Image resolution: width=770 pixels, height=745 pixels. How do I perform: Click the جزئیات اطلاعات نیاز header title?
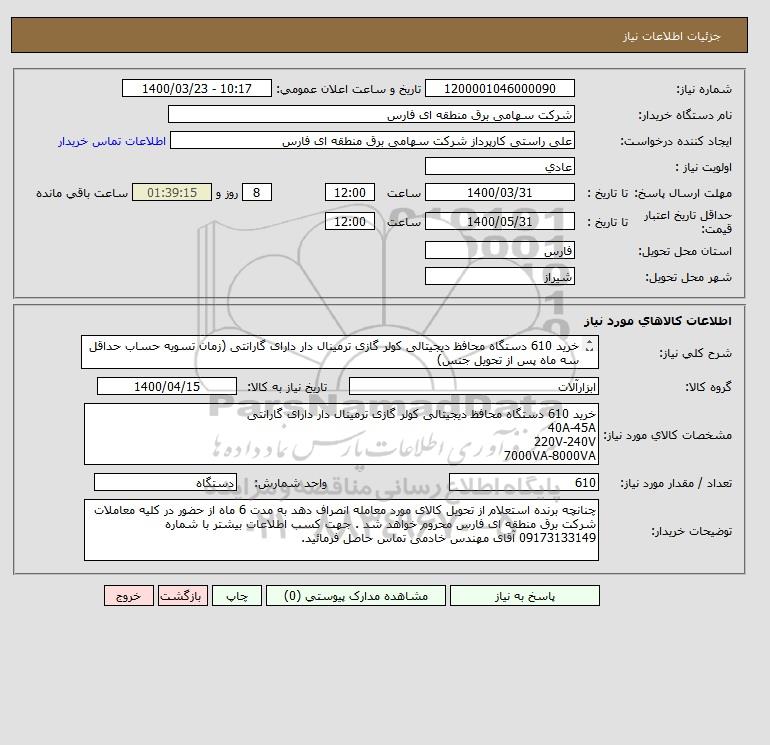[x=672, y=37]
